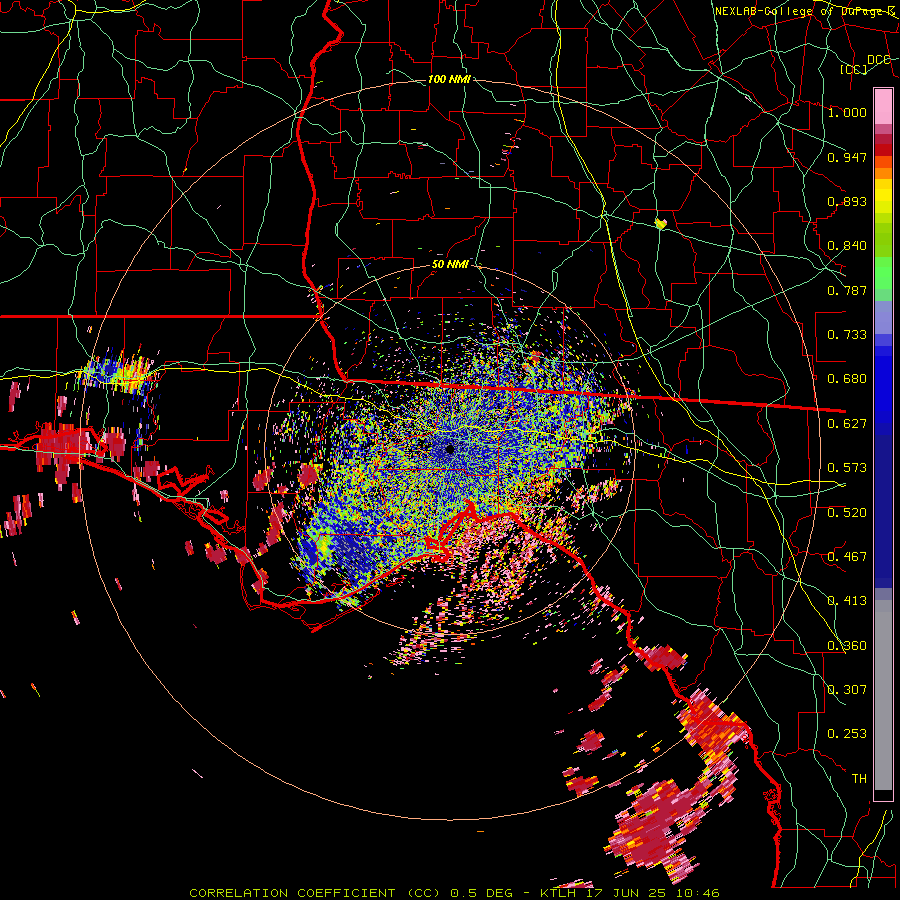
Task: Click the yellow marker northeast of radar
Action: point(661,224)
